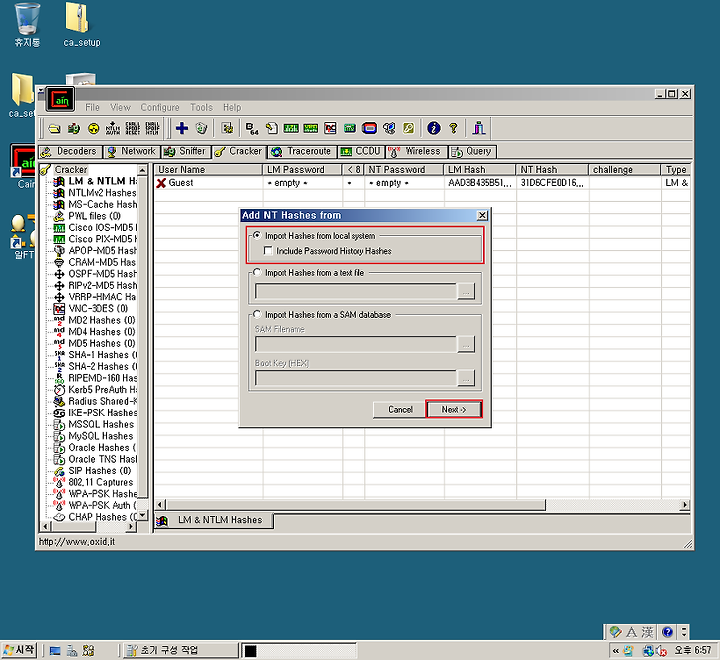Switch to the Sniffer tab

(186, 152)
